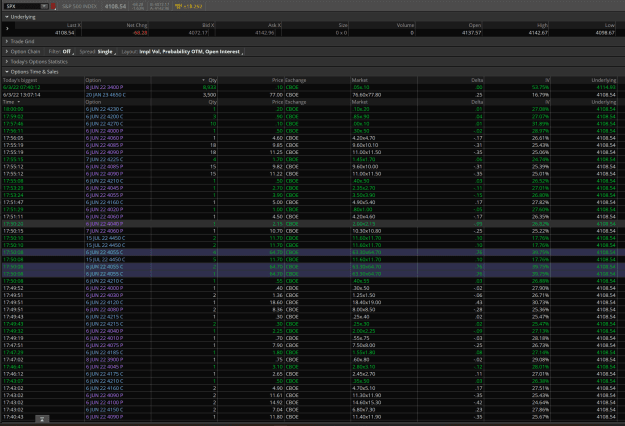This screenshot has width=625, height=426.
Task: Select the highlighted 17:50:20 trade row
Action: (x=312, y=224)
